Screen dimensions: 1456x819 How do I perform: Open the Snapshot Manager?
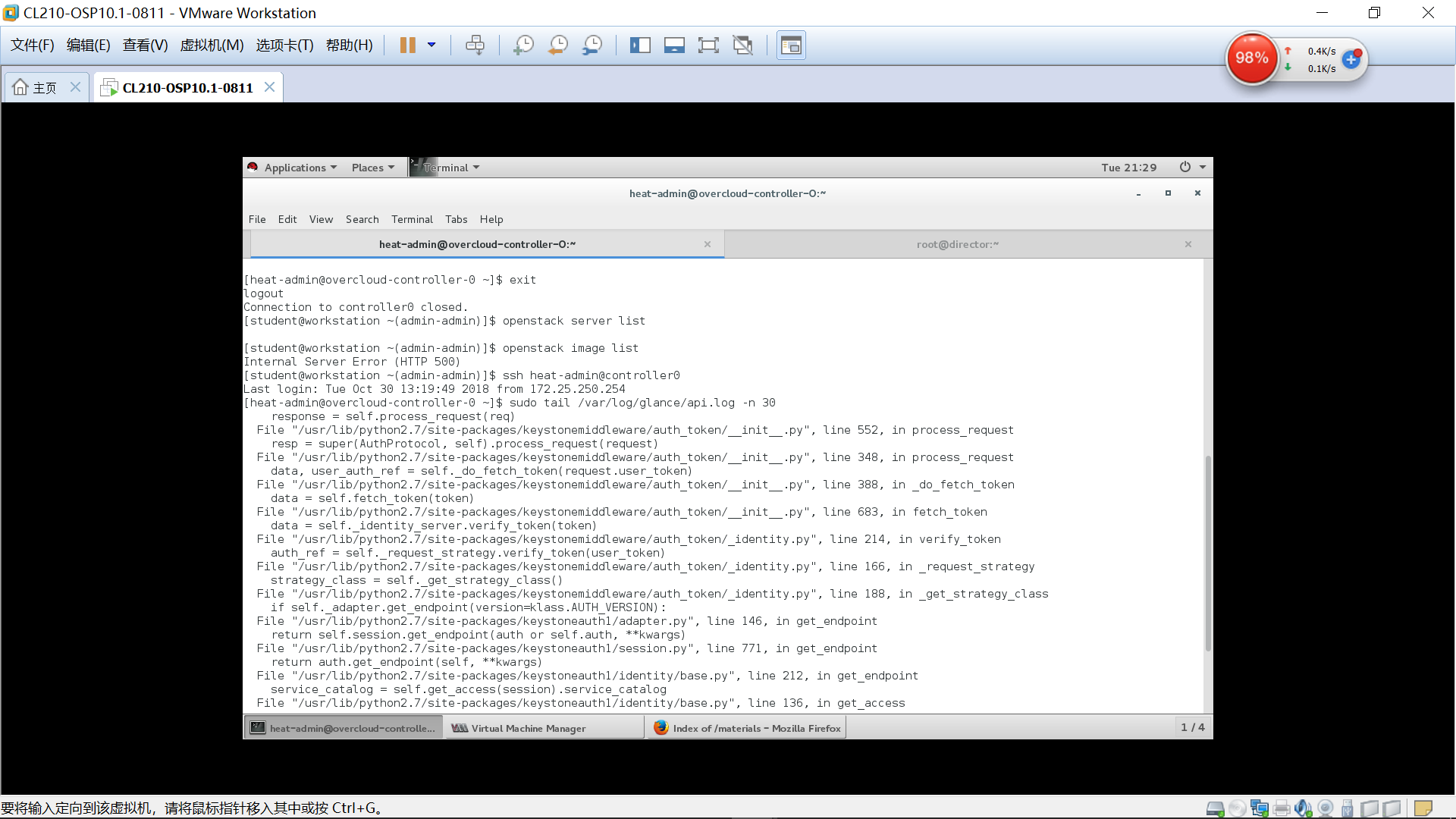tap(592, 45)
